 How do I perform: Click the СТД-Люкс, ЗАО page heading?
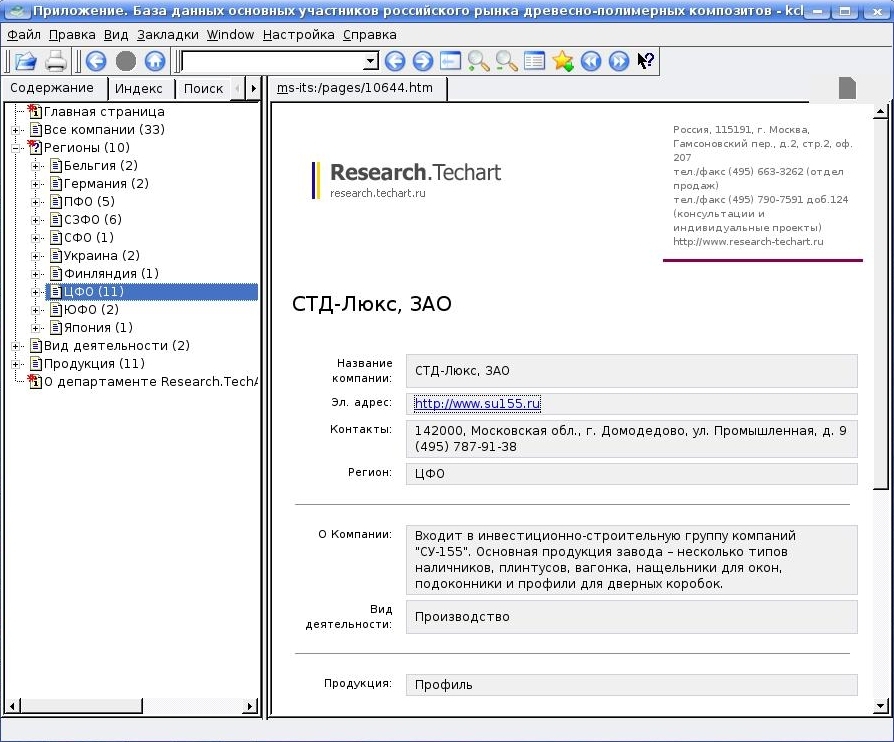(x=372, y=304)
